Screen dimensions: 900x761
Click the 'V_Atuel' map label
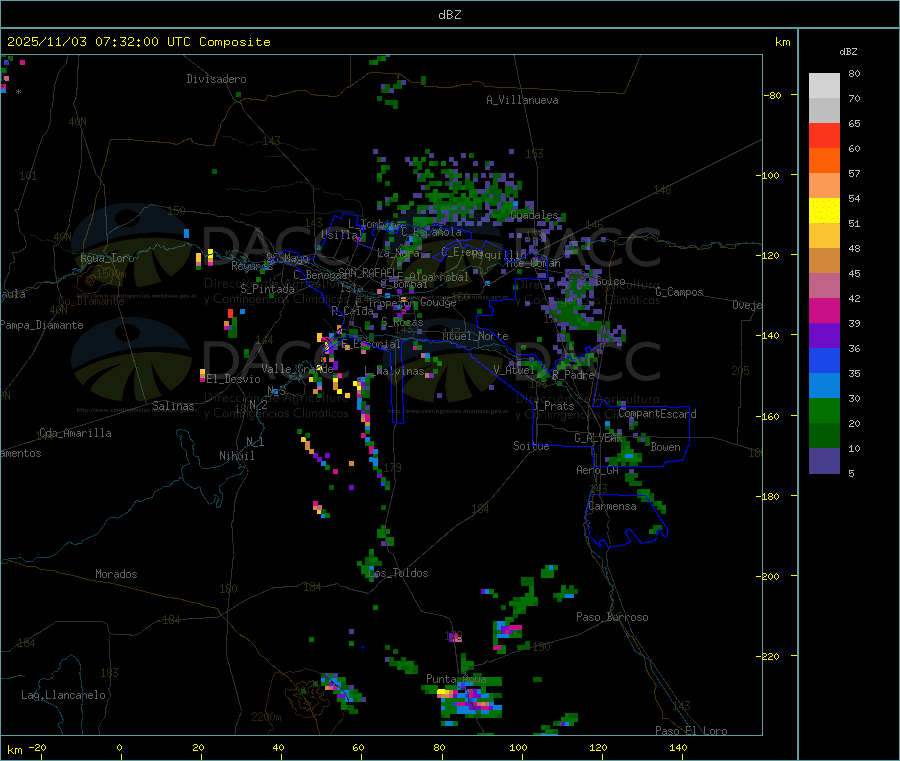tap(514, 370)
